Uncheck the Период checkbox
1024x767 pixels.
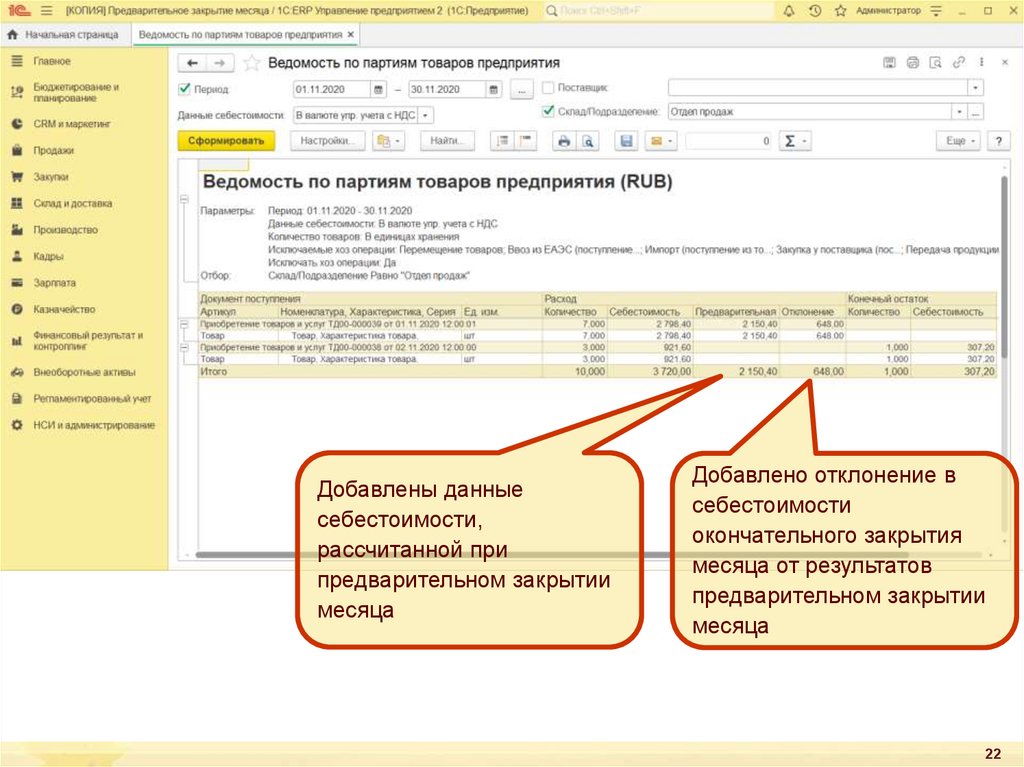point(184,89)
